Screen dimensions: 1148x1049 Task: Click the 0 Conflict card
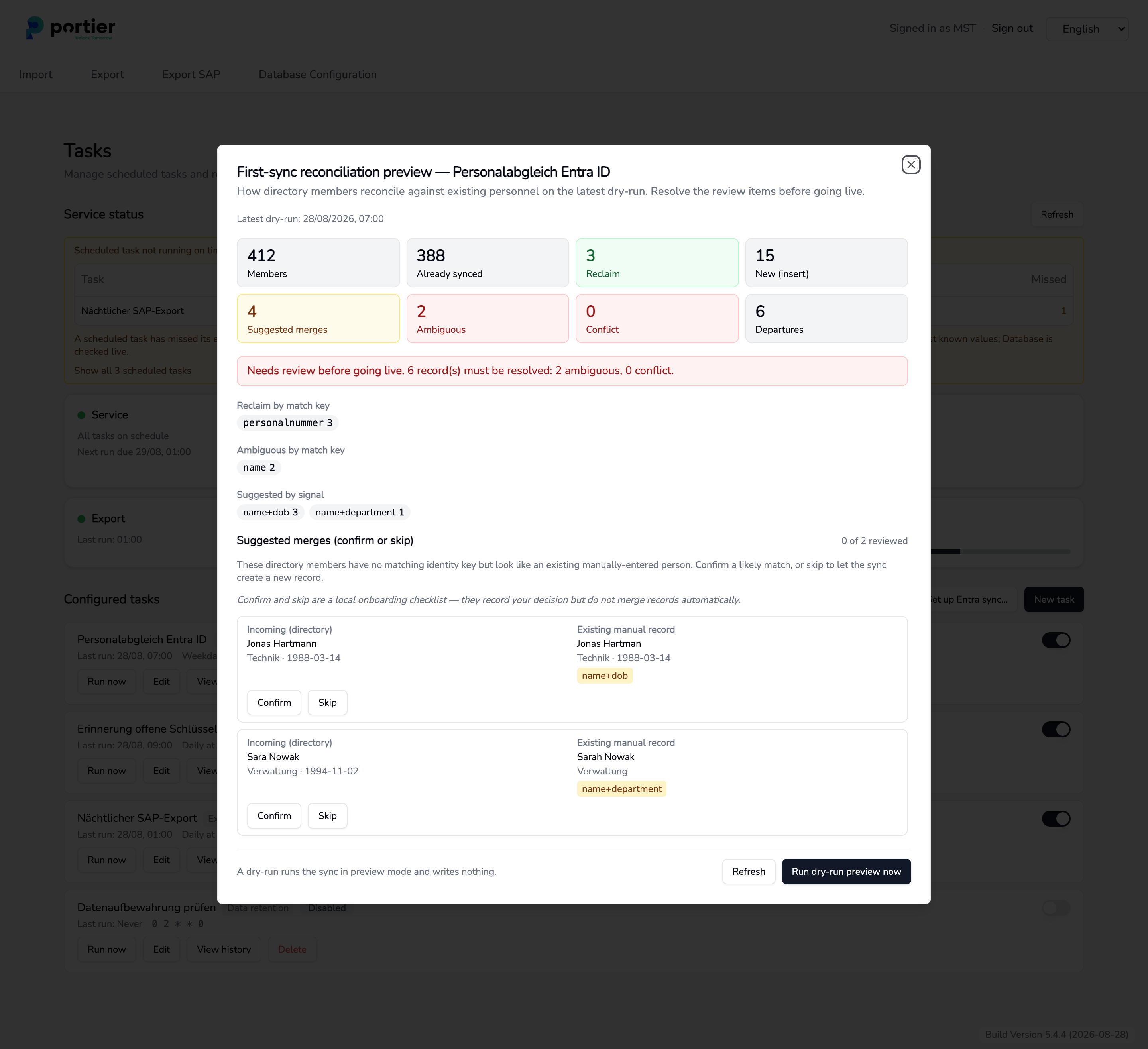click(x=657, y=318)
